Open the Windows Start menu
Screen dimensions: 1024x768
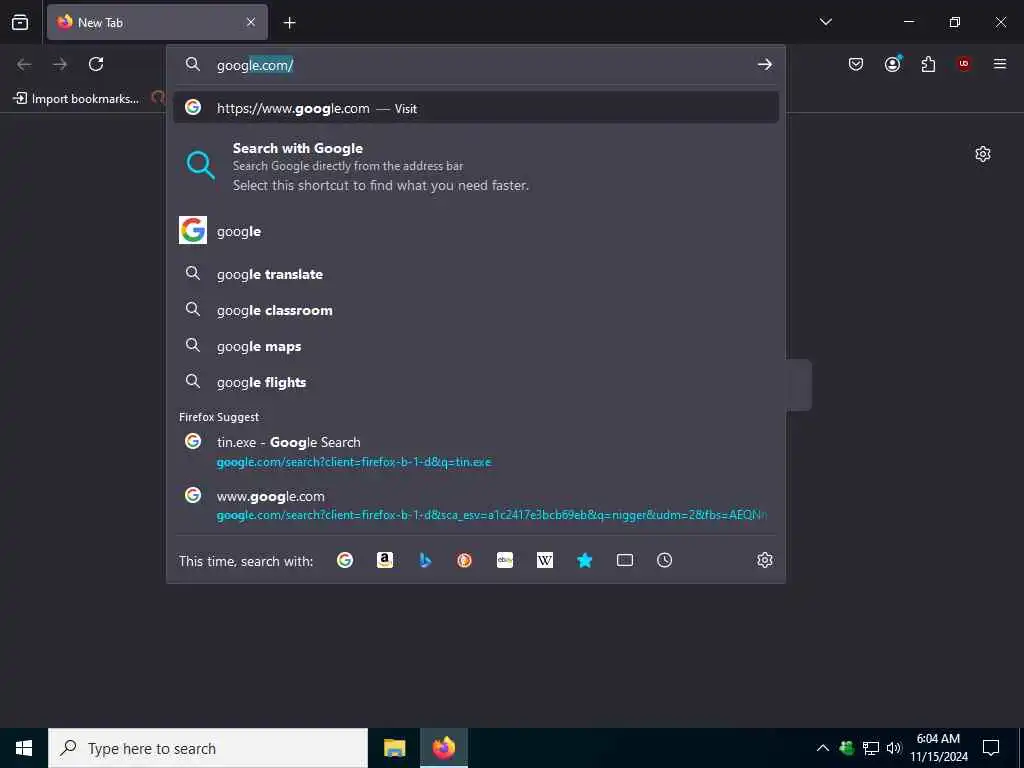(x=24, y=748)
